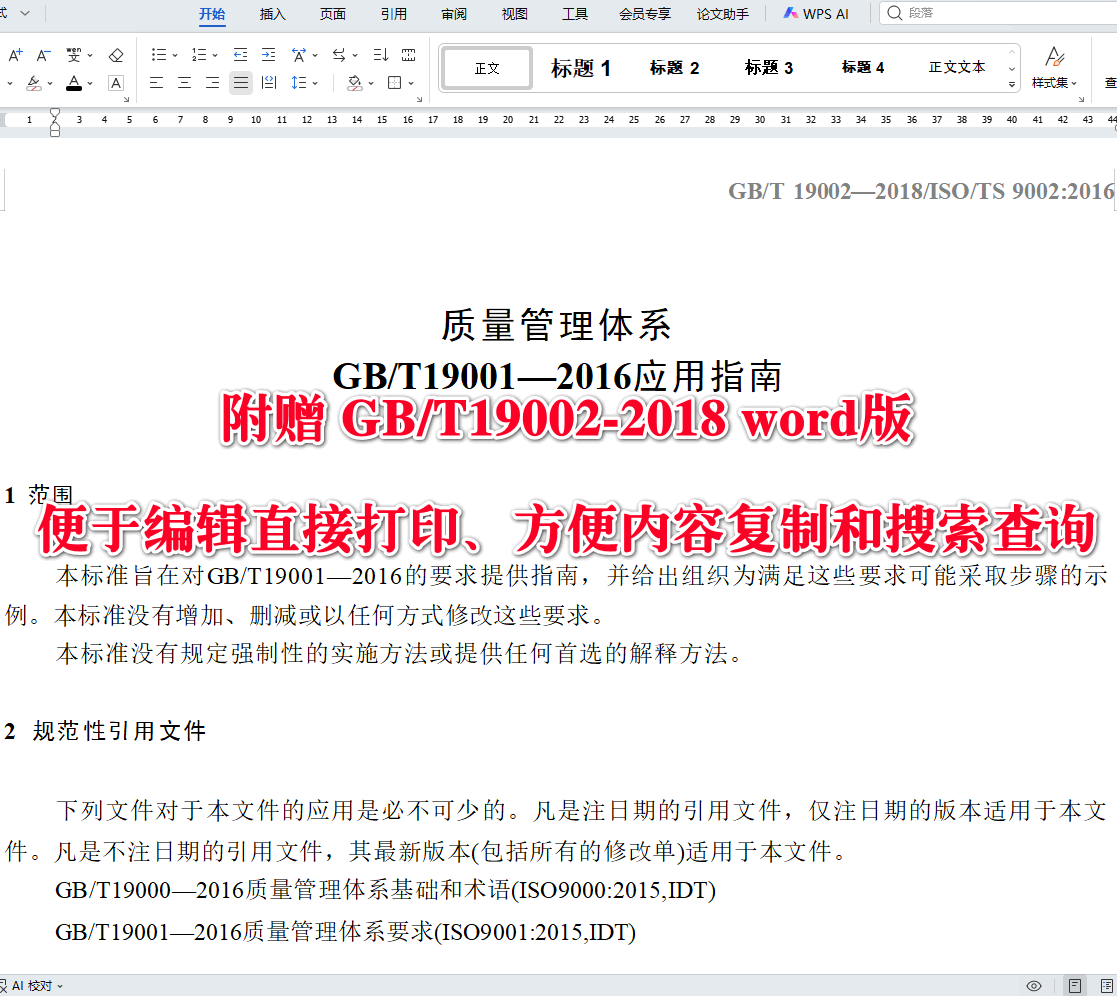Apply 正文 style
This screenshot has height=996, width=1117.
pyautogui.click(x=487, y=68)
